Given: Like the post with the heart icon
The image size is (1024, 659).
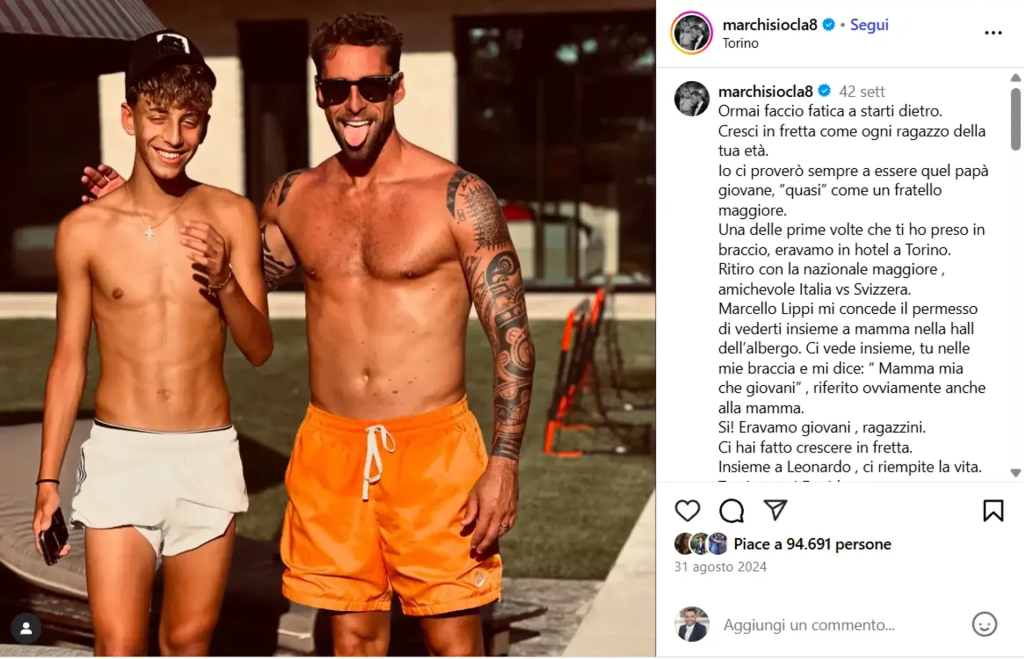Looking at the screenshot, I should (x=687, y=511).
